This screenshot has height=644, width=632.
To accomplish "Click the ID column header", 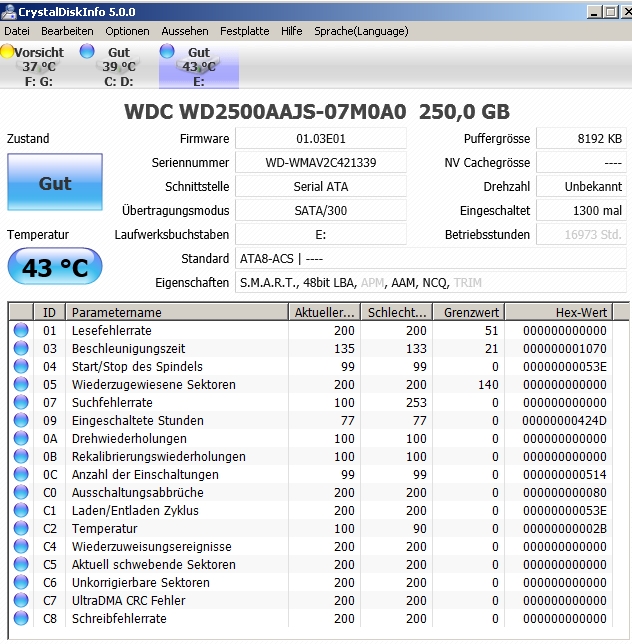I will (49, 312).
